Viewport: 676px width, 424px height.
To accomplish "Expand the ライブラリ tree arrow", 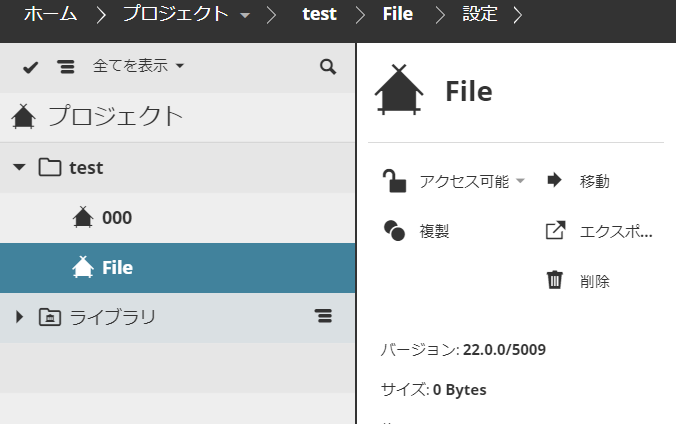I will click(19, 317).
